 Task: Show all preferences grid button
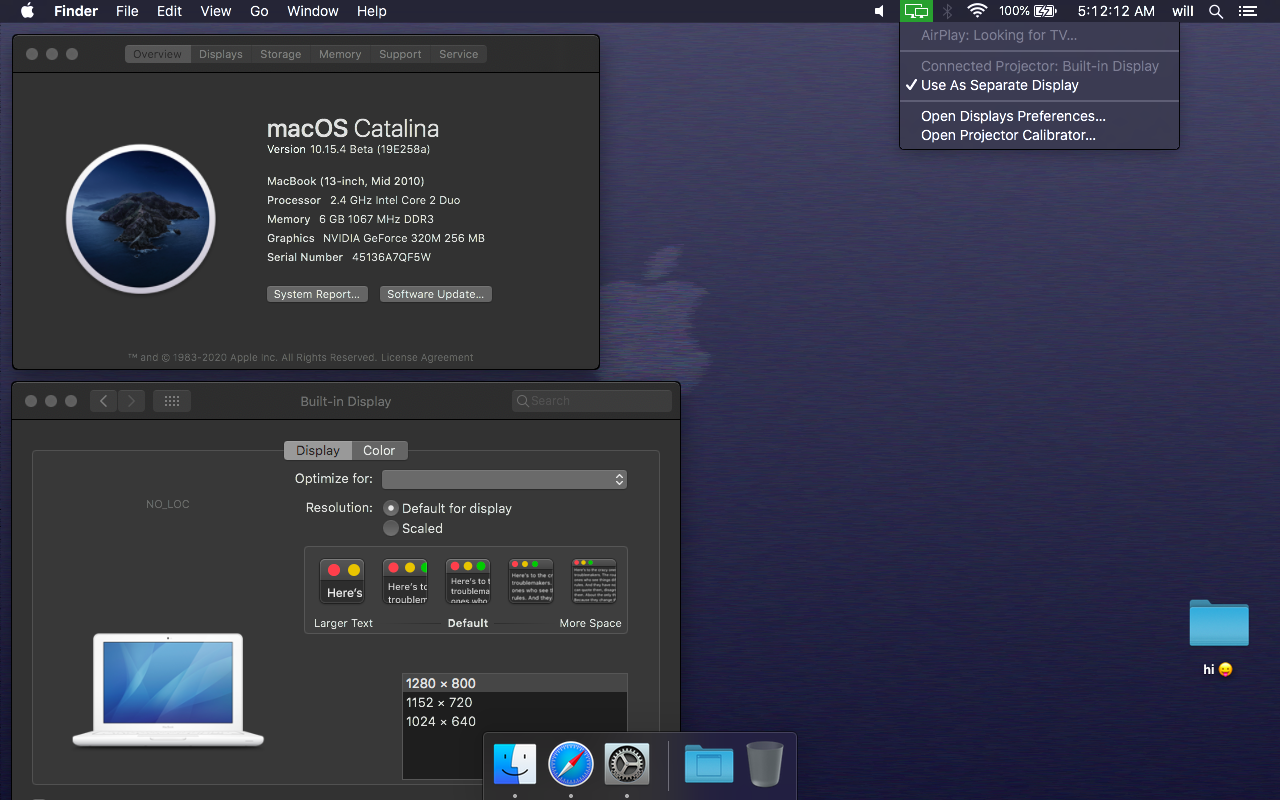click(171, 401)
